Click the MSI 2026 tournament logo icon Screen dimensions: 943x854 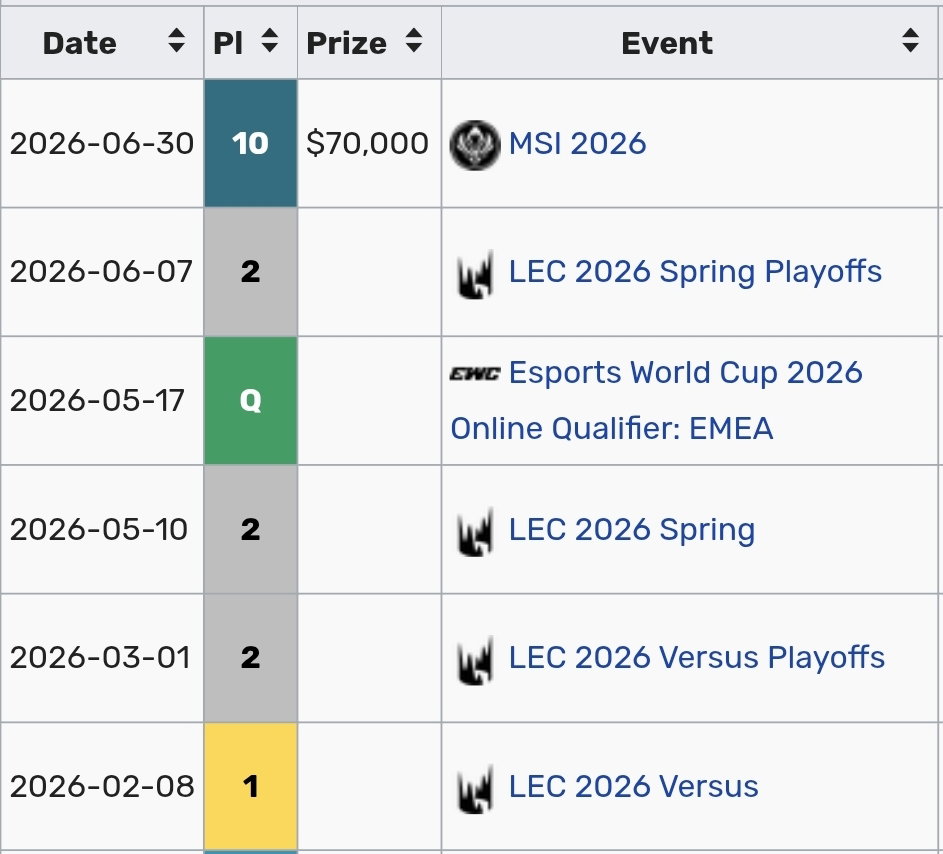[475, 145]
